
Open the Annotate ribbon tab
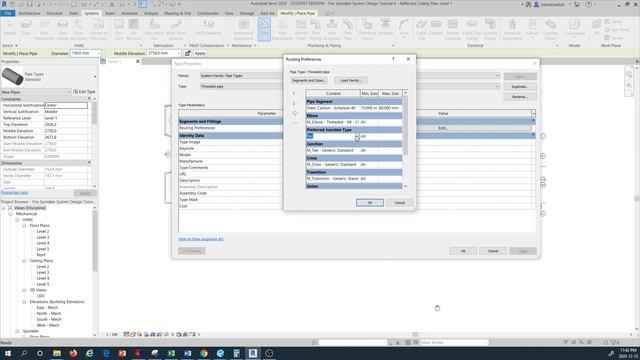tap(129, 13)
